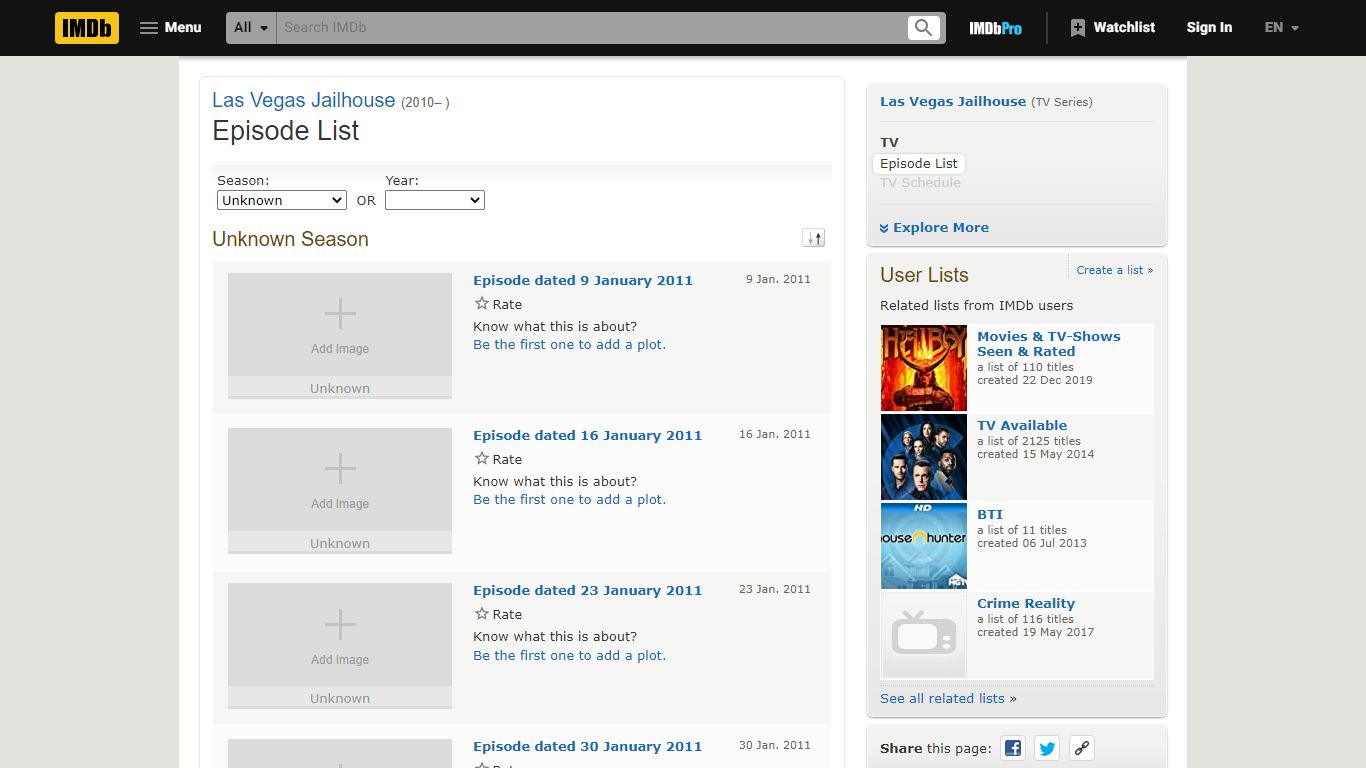Open Episode dated 30 January 2011
Screen dimensions: 1366x768
click(588, 747)
